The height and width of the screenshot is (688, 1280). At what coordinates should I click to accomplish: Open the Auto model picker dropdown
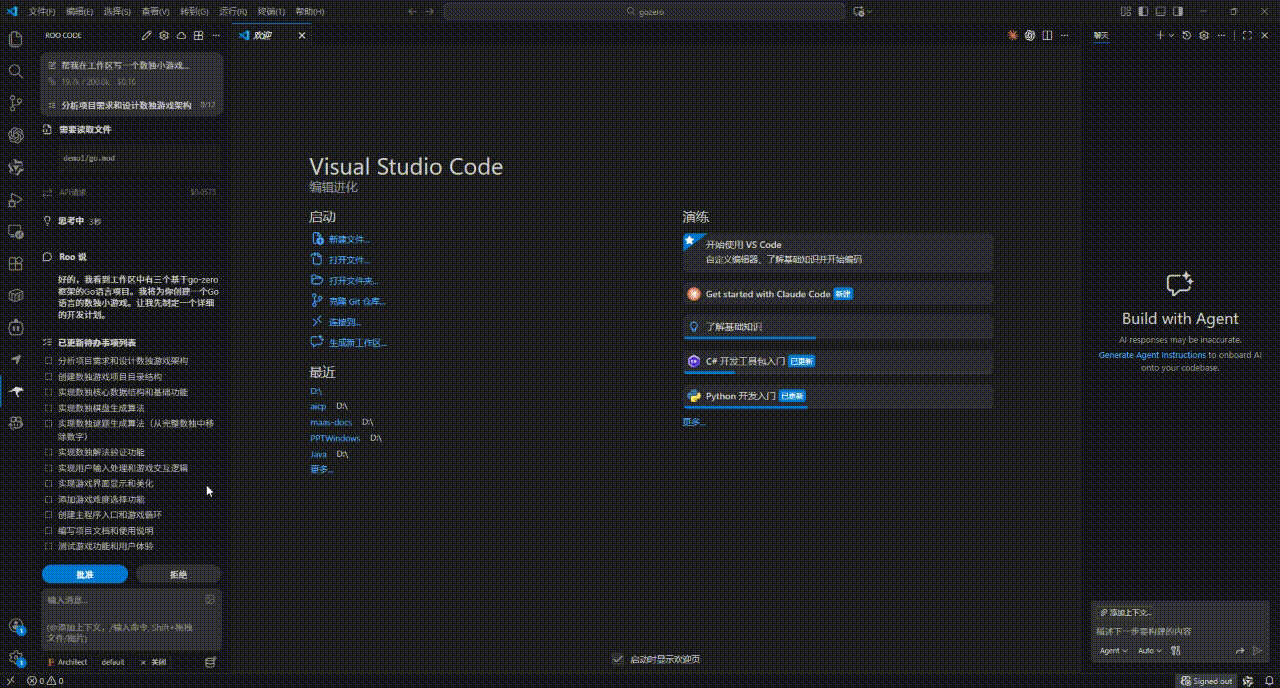[1149, 651]
